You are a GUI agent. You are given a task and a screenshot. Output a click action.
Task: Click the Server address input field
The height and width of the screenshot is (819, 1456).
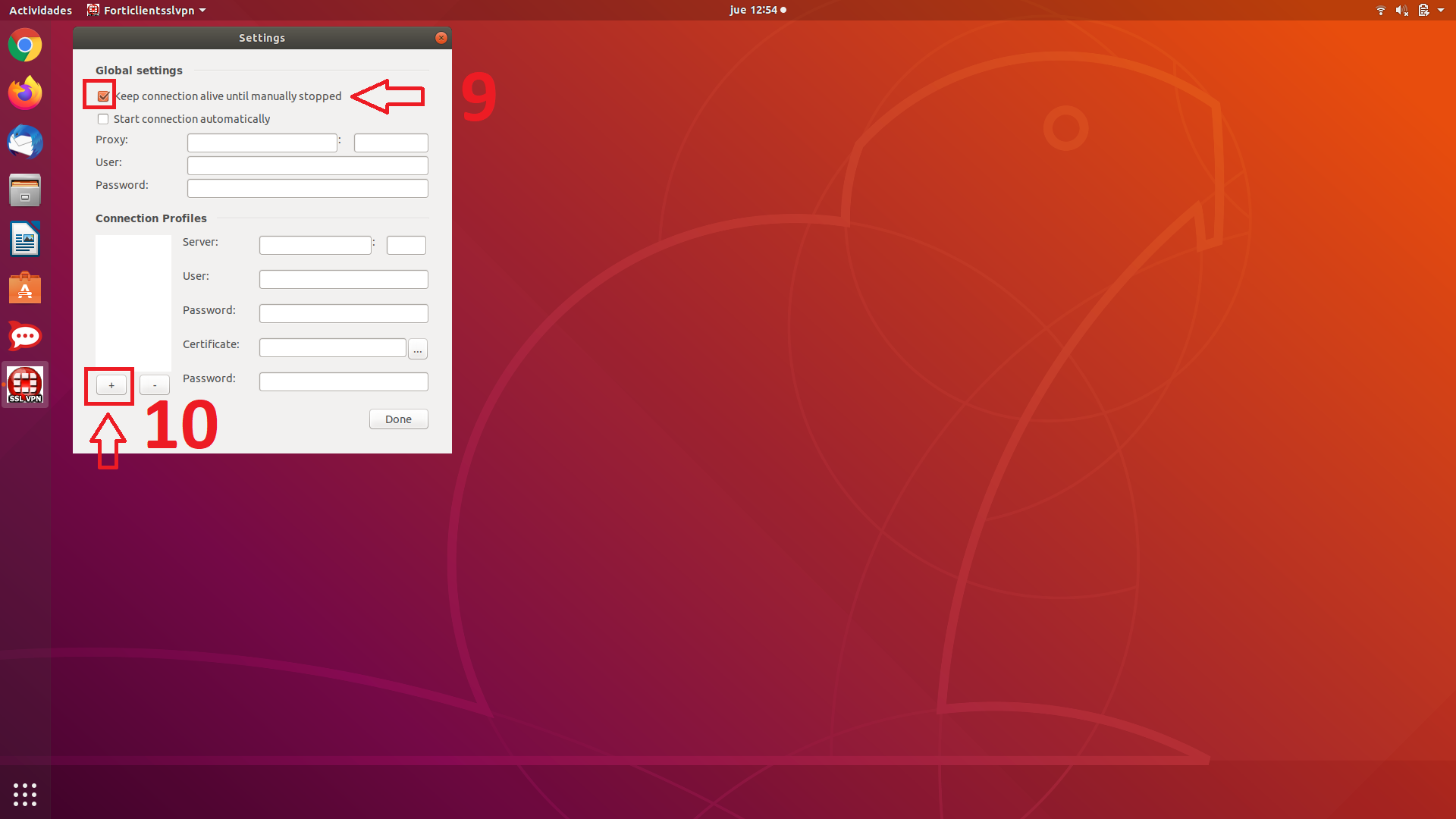tap(315, 245)
